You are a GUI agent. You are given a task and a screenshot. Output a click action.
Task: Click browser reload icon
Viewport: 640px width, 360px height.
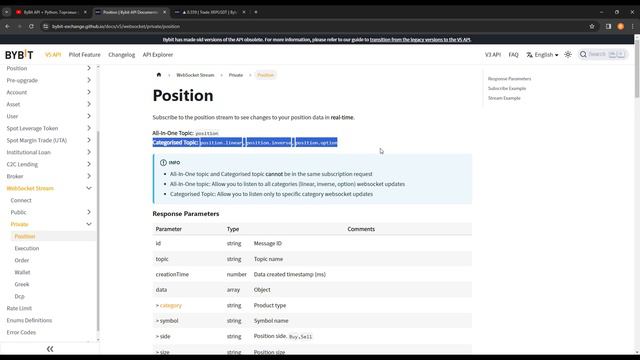click(31, 26)
